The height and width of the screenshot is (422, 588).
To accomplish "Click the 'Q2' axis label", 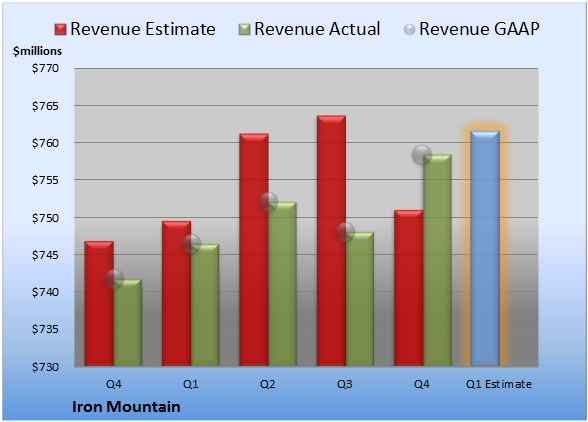I will (x=268, y=384).
